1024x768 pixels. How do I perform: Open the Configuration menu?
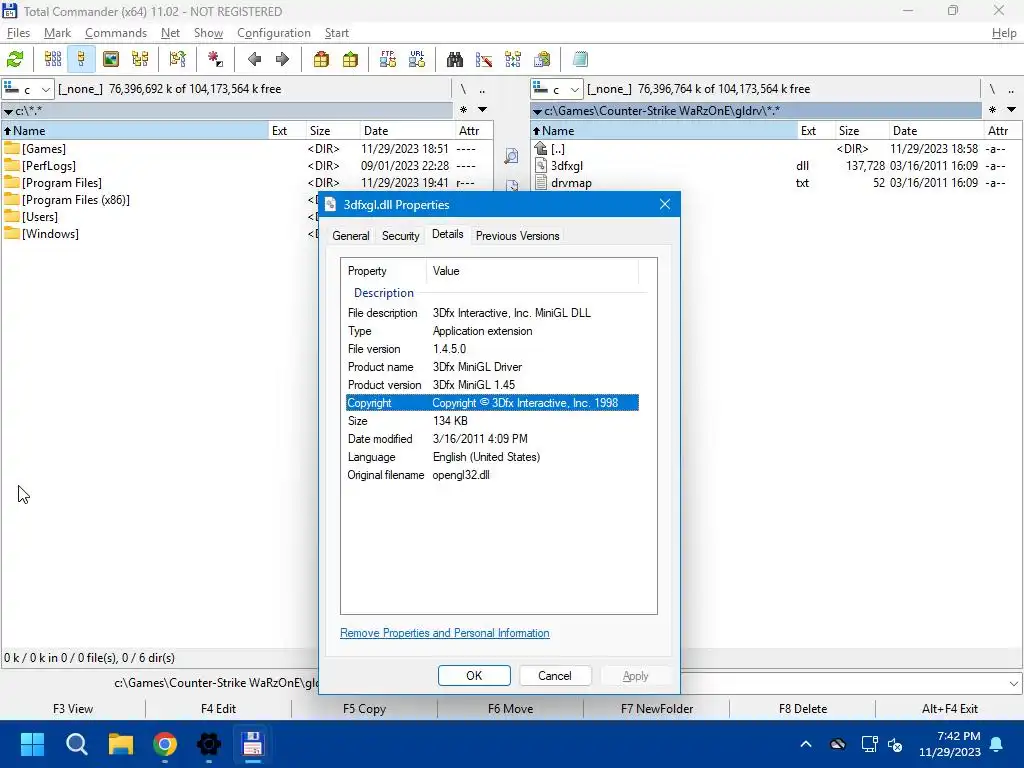(x=274, y=33)
